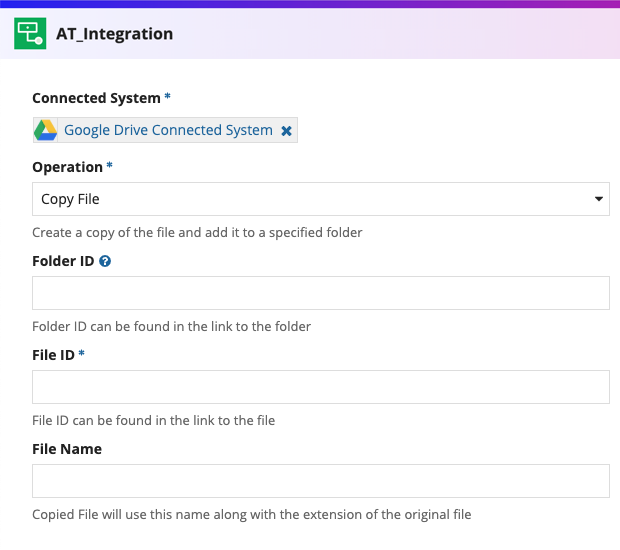Image resolution: width=620 pixels, height=550 pixels.
Task: Click the 'File Name' label text
Action: click(67, 449)
